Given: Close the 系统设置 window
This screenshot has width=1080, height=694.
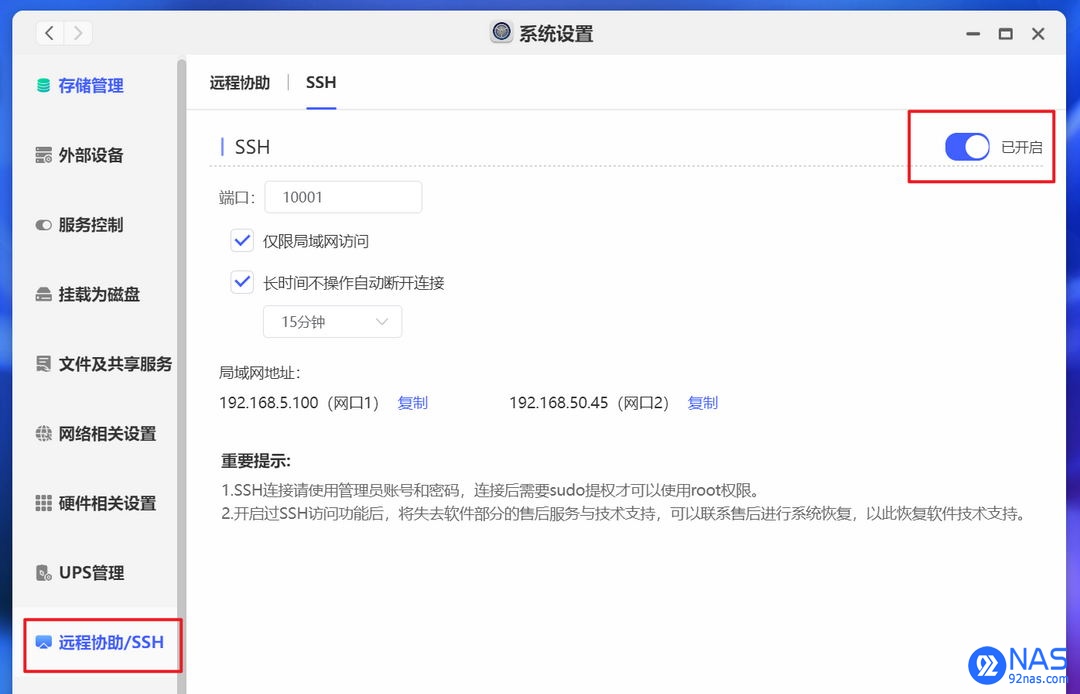Looking at the screenshot, I should 1038,34.
